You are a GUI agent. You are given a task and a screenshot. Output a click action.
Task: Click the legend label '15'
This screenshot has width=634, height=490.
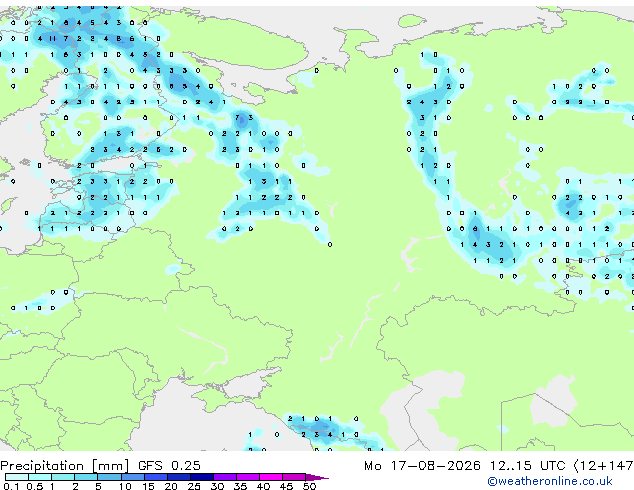point(148,486)
